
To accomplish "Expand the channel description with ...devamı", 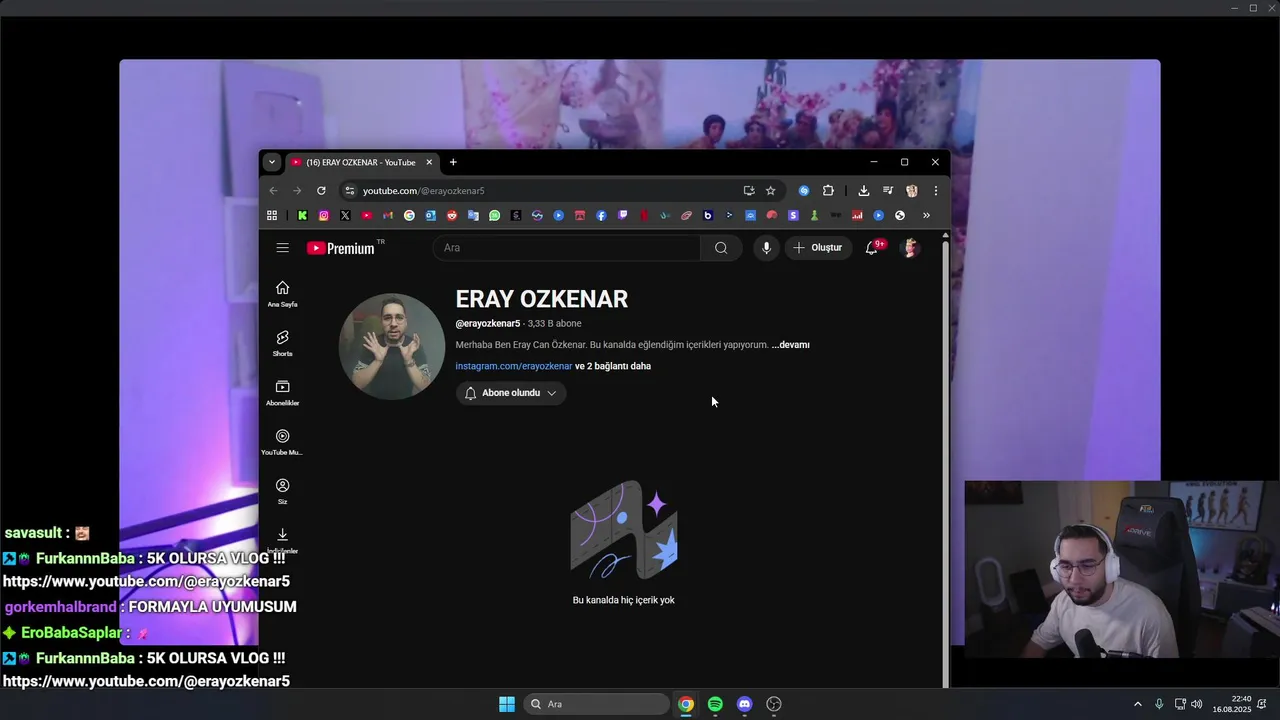I will click(x=791, y=345).
